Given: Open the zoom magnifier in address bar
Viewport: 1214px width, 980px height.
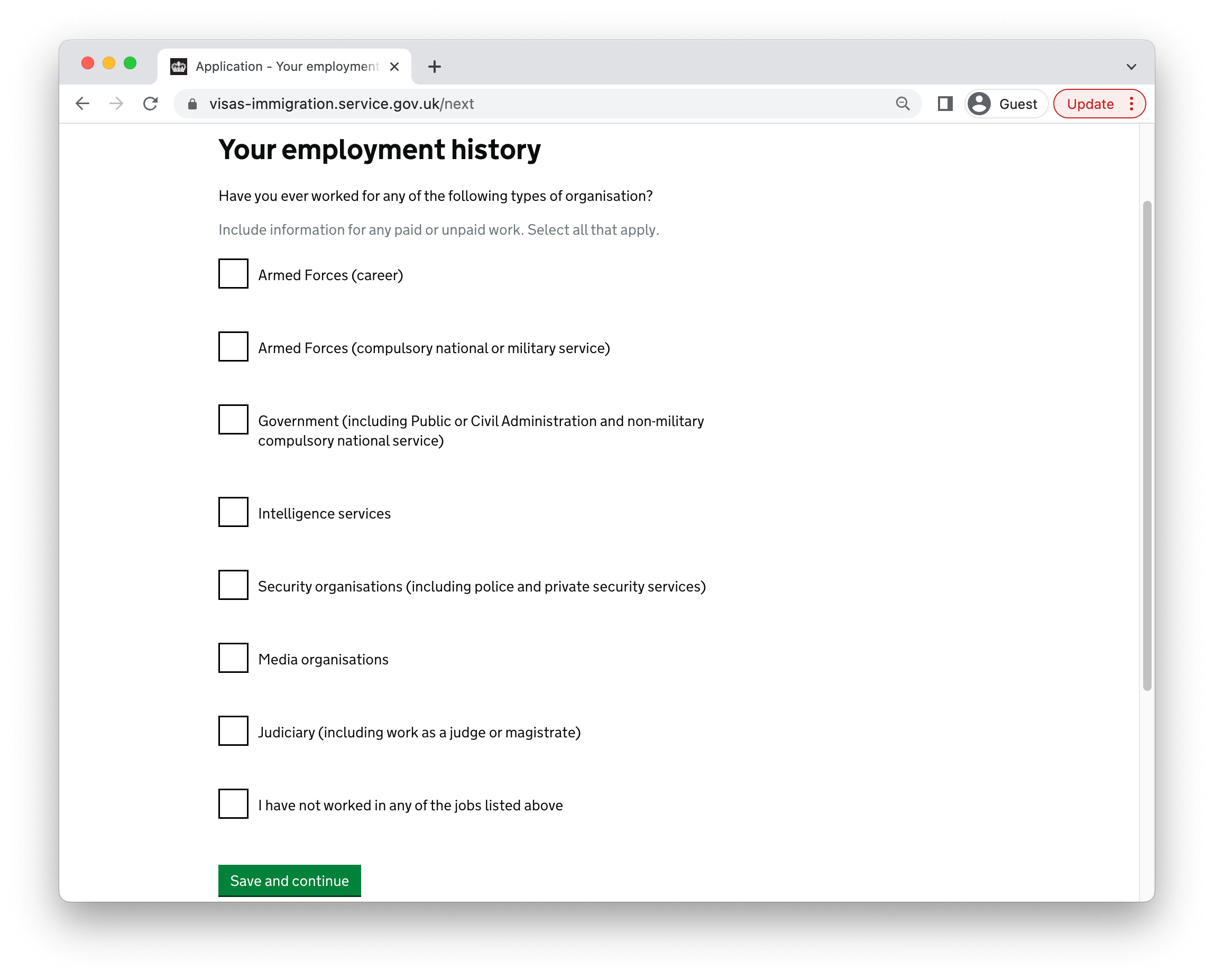Looking at the screenshot, I should point(903,104).
